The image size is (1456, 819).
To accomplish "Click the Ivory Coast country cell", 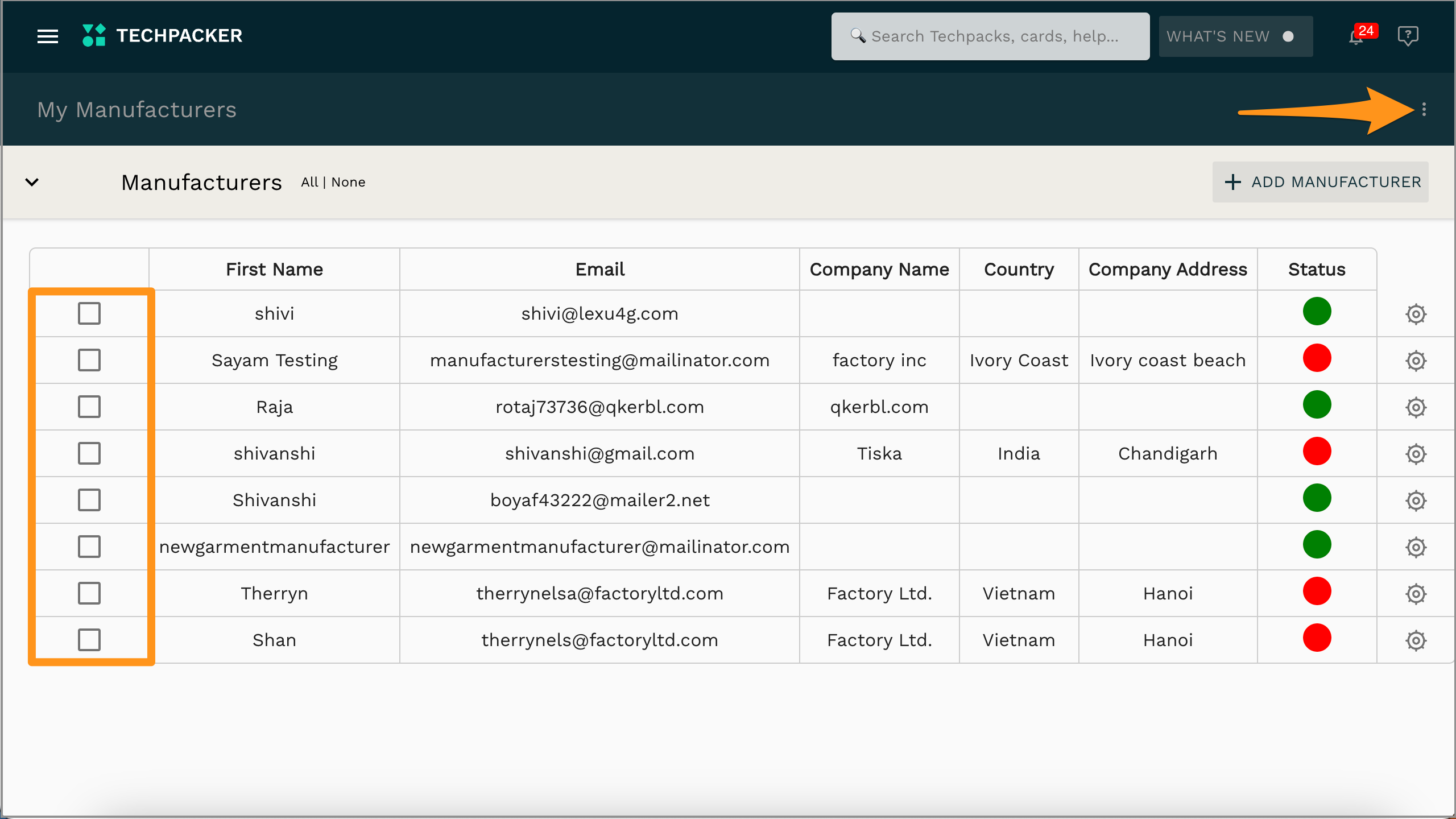I will (x=1019, y=361).
